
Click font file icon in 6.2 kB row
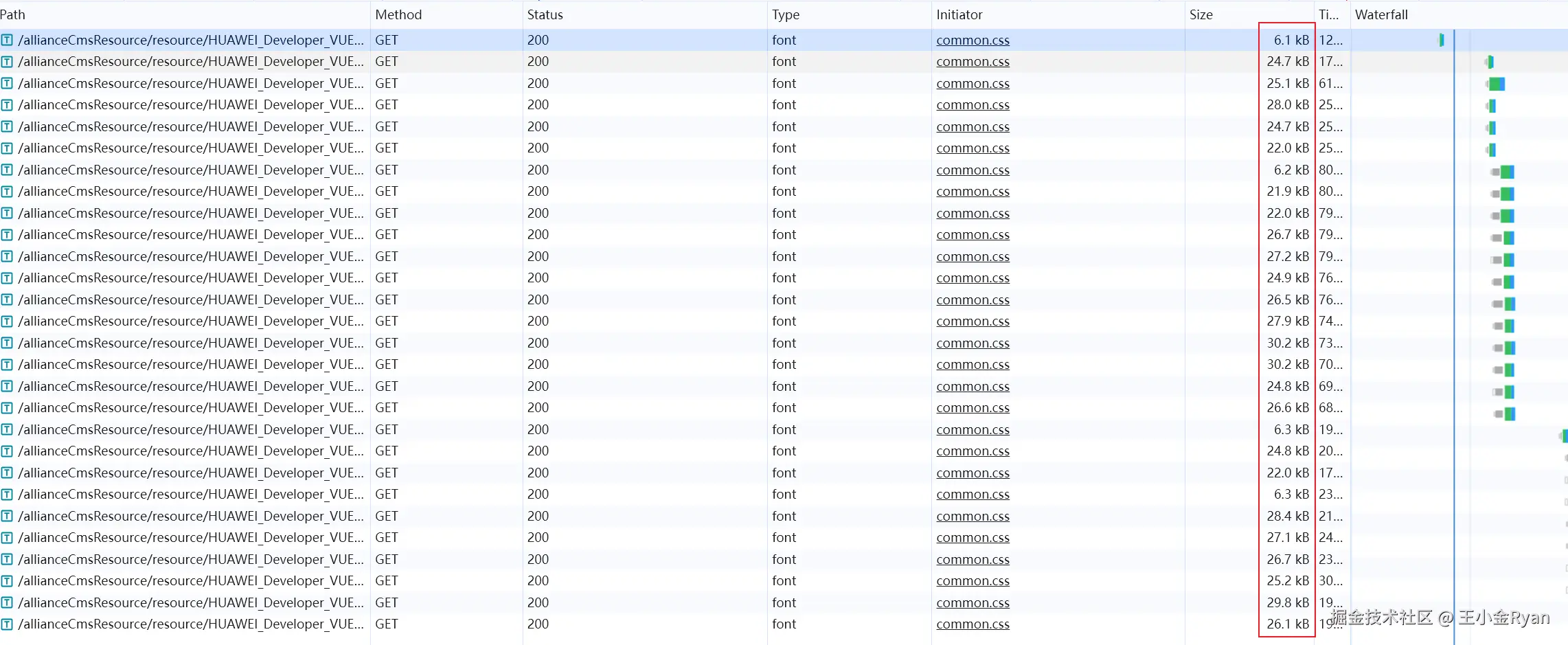click(x=7, y=170)
